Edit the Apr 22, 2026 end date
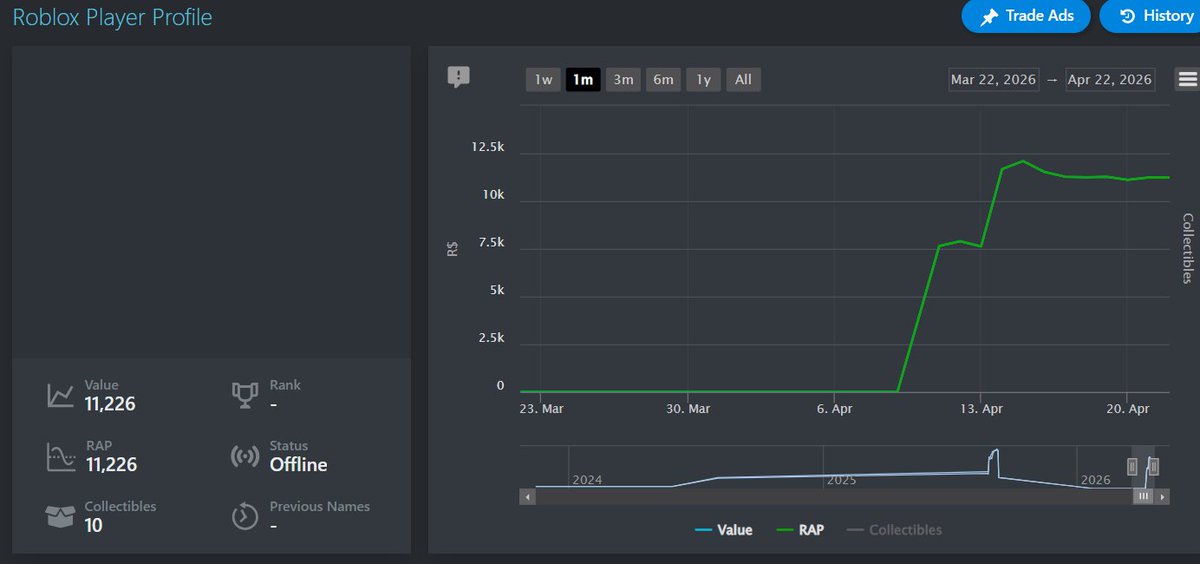Viewport: 1200px width, 564px height. 1110,79
